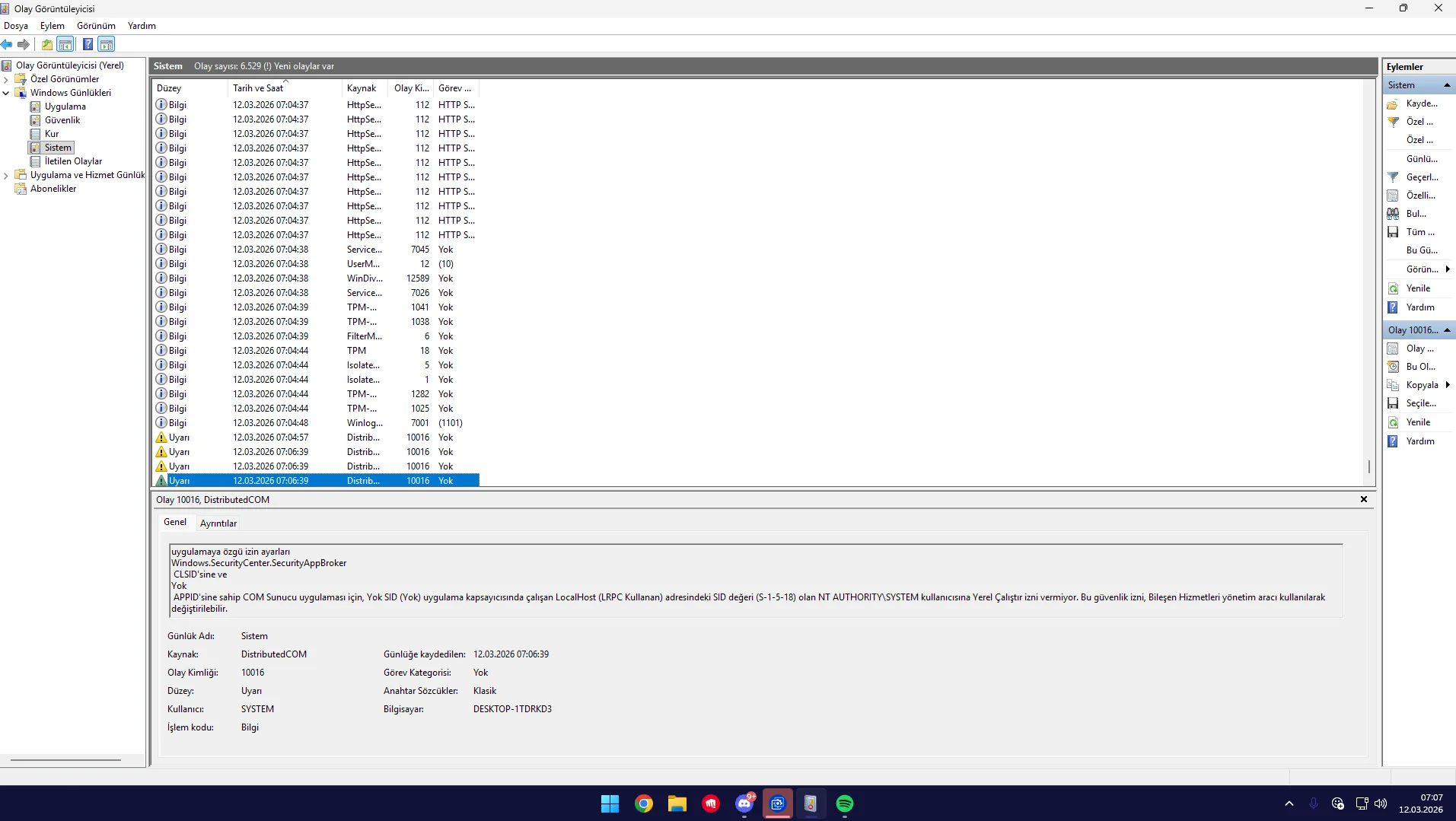Viewport: 1456px width, 821px height.
Task: Close the Olay 10016 preview pane
Action: tap(1364, 500)
